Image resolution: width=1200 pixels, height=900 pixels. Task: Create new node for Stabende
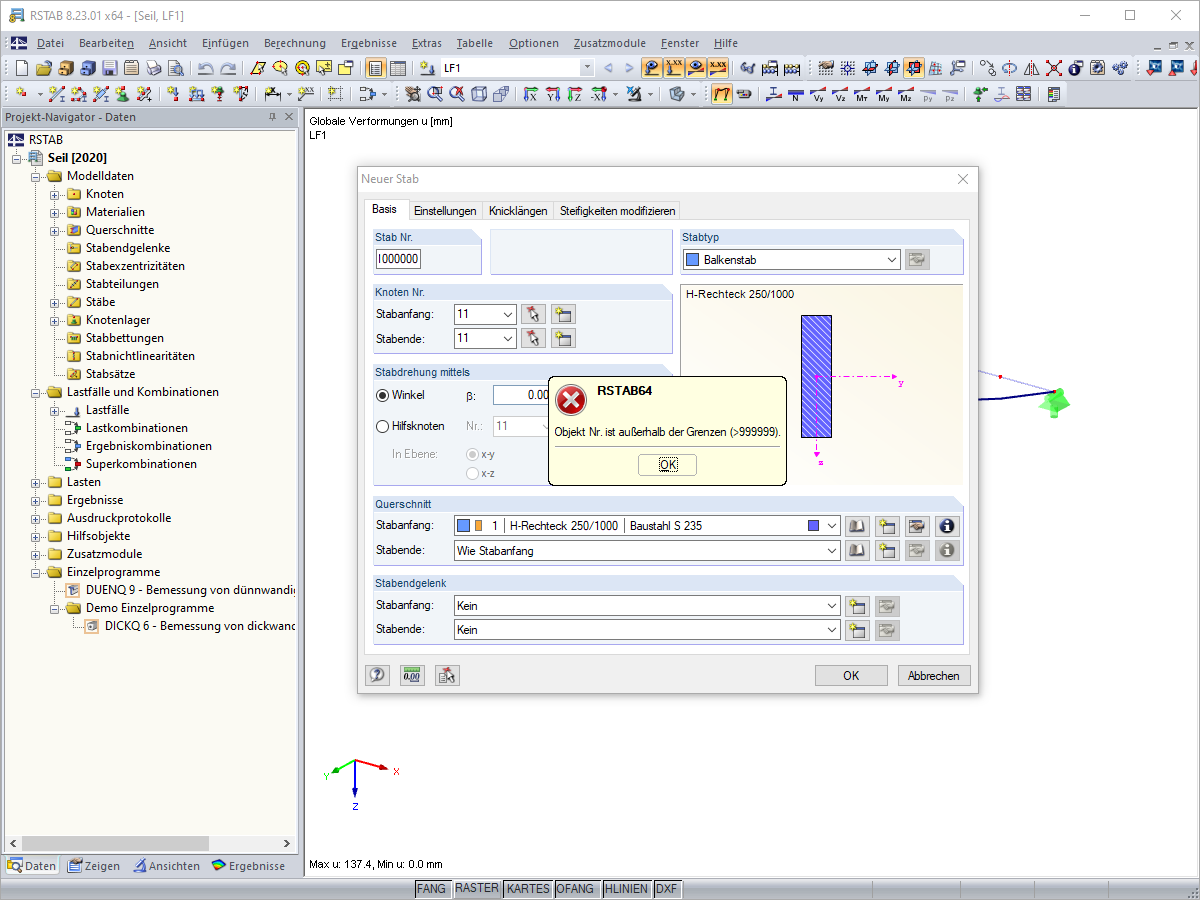click(x=564, y=338)
